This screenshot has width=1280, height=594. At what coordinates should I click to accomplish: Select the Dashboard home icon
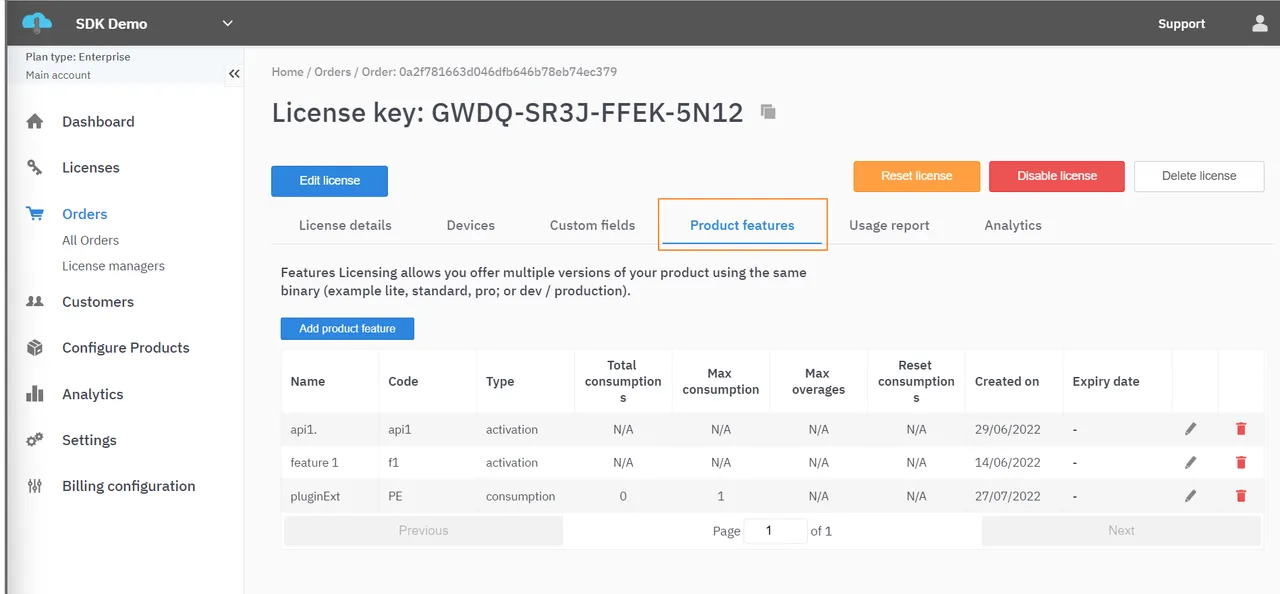[x=34, y=121]
